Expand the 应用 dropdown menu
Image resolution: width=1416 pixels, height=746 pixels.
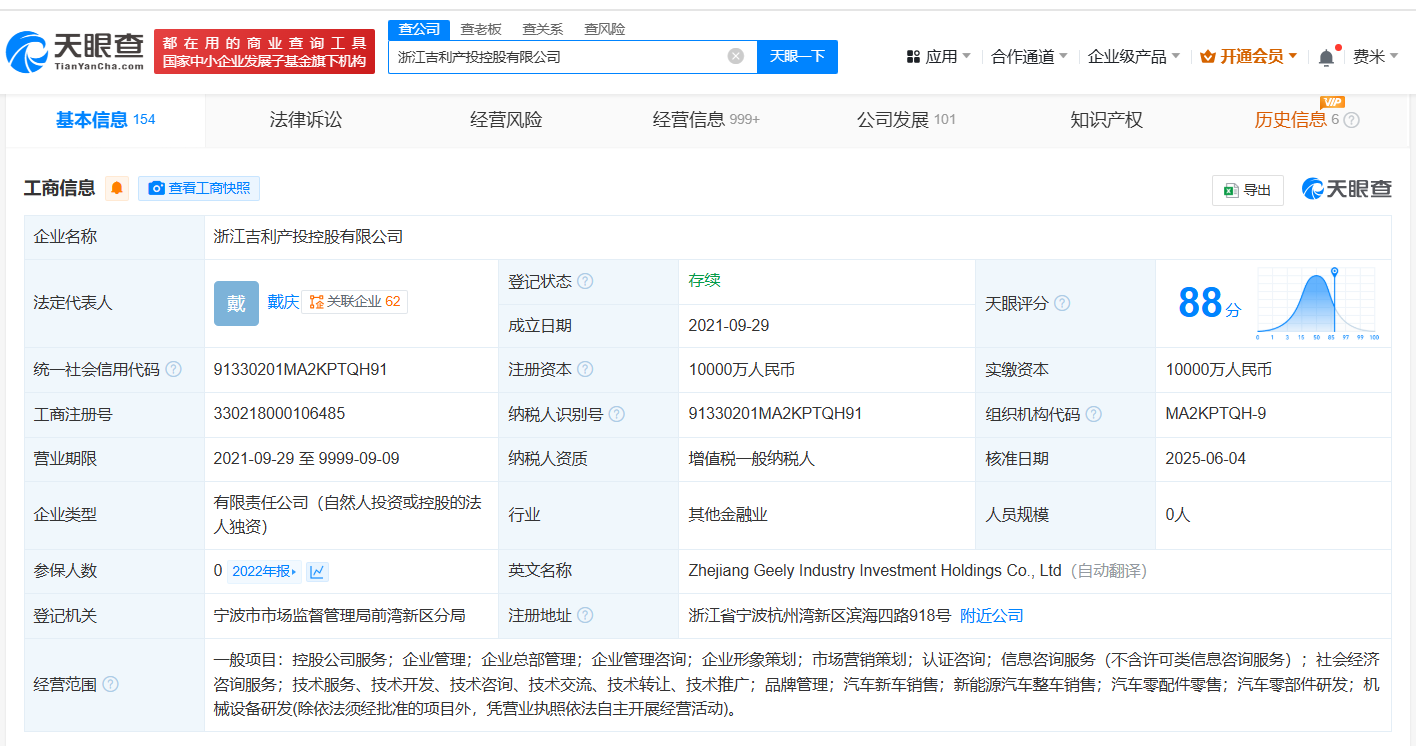click(x=938, y=57)
